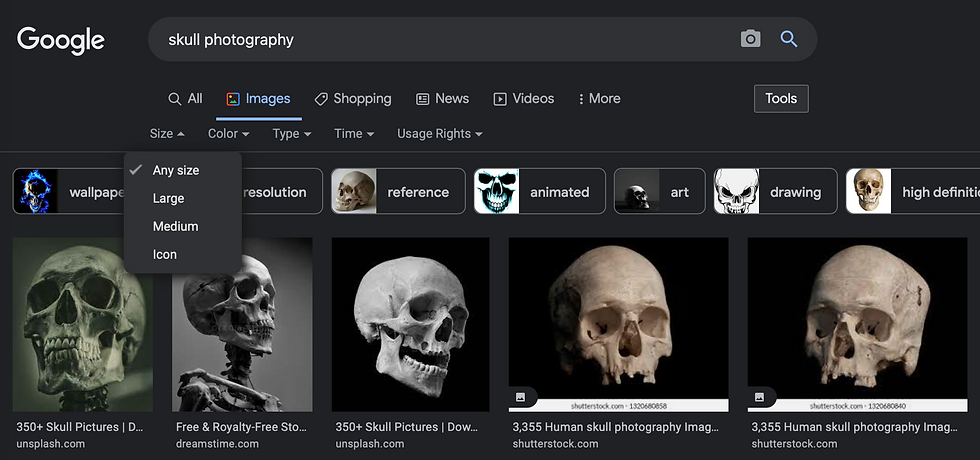Expand the Type filter dropdown

pyautogui.click(x=292, y=134)
